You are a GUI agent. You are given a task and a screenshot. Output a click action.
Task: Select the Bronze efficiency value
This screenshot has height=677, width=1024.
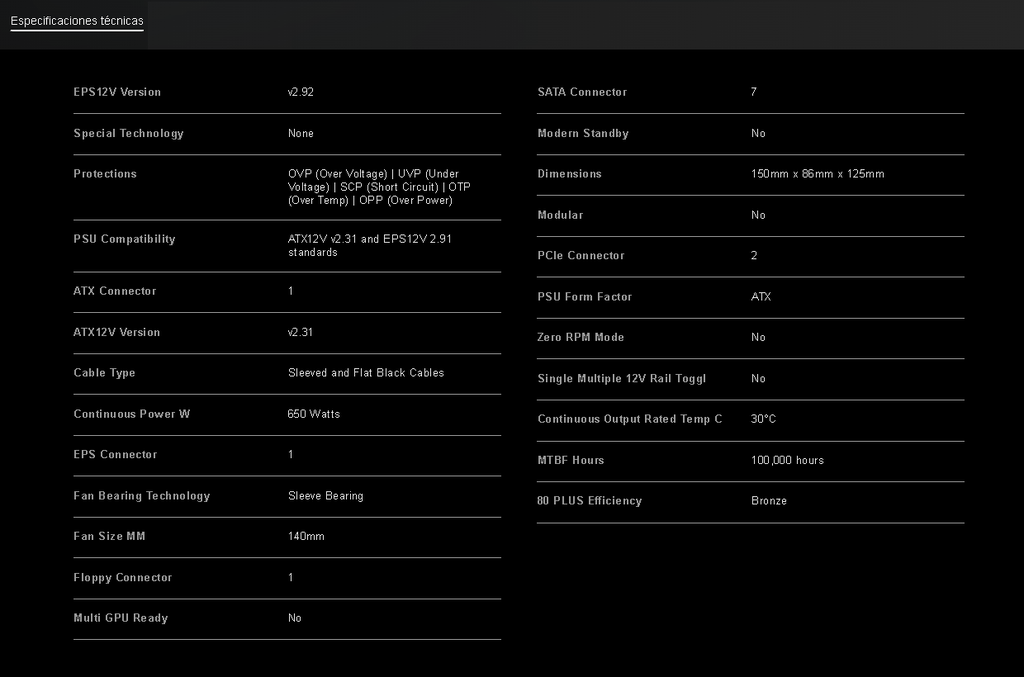tap(769, 501)
